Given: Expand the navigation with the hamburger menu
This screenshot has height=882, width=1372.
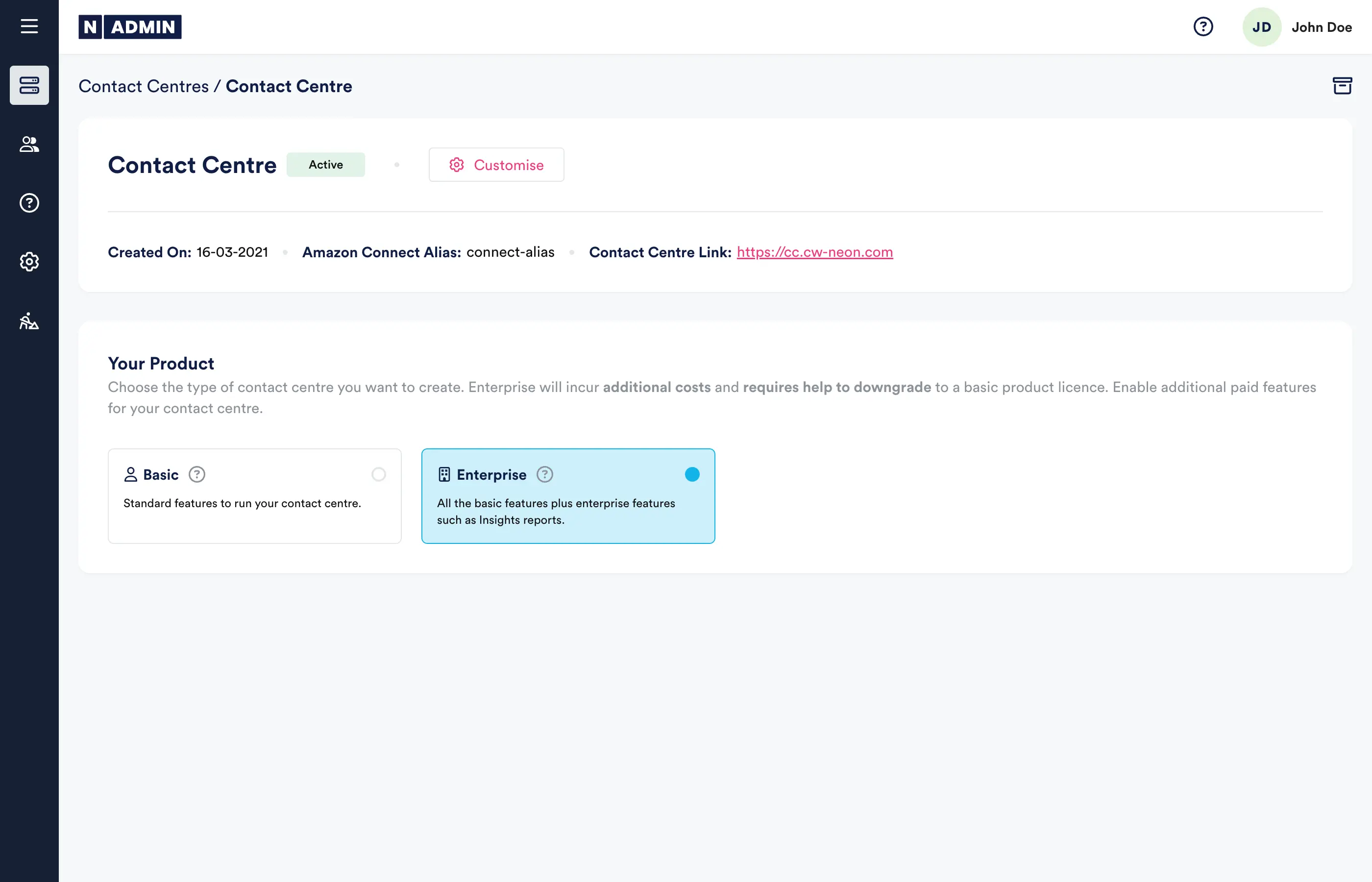Looking at the screenshot, I should pos(29,26).
